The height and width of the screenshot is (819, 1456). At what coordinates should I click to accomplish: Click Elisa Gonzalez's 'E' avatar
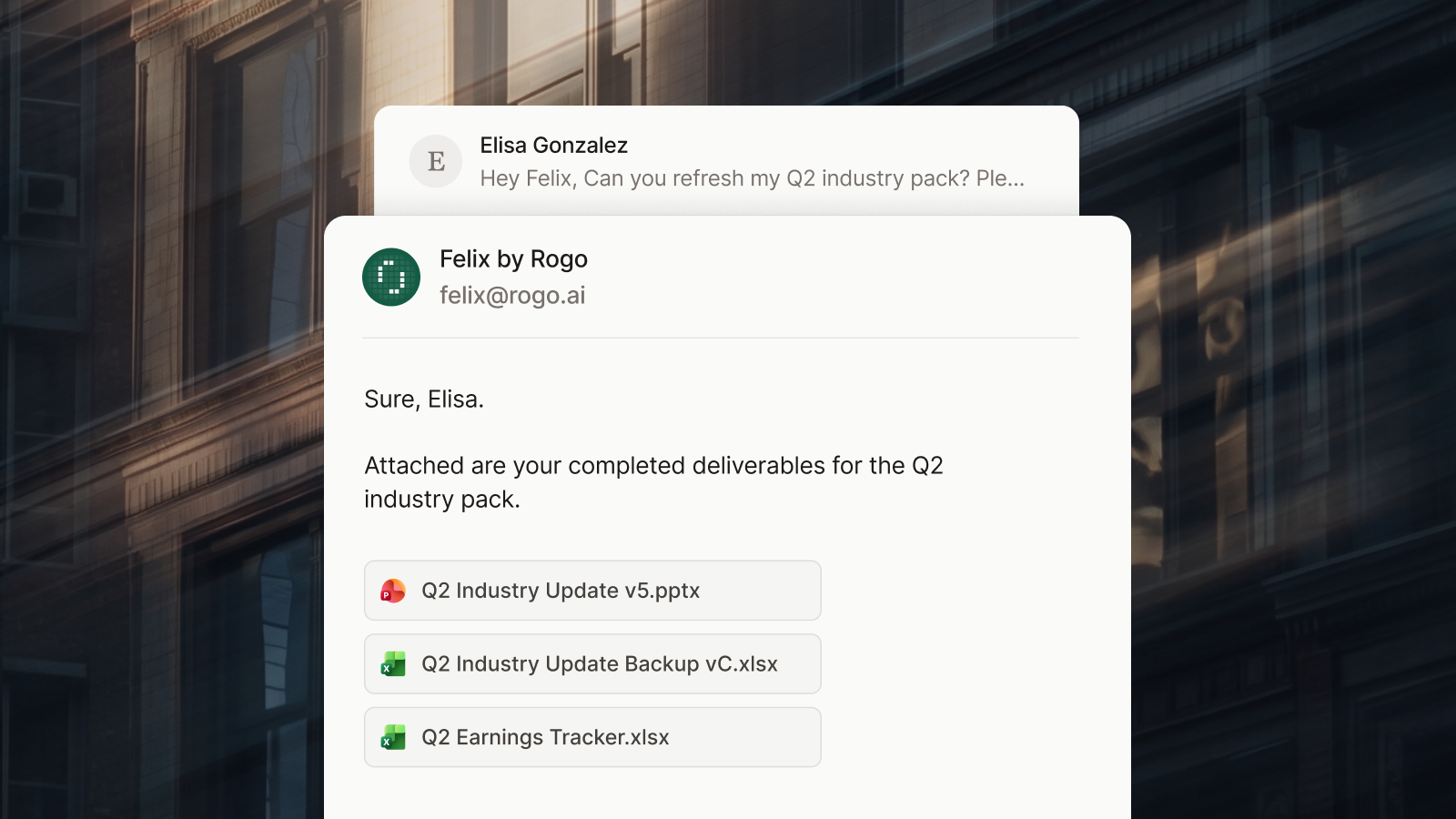coord(436,161)
